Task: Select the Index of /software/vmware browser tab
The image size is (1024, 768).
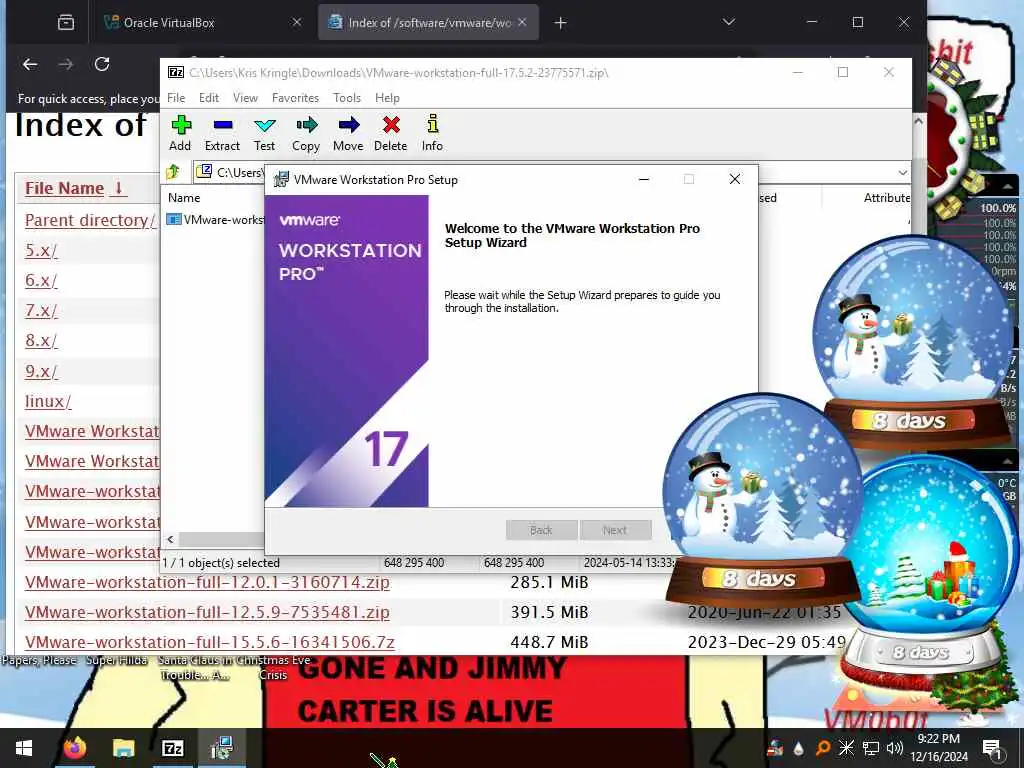Action: [x=428, y=22]
